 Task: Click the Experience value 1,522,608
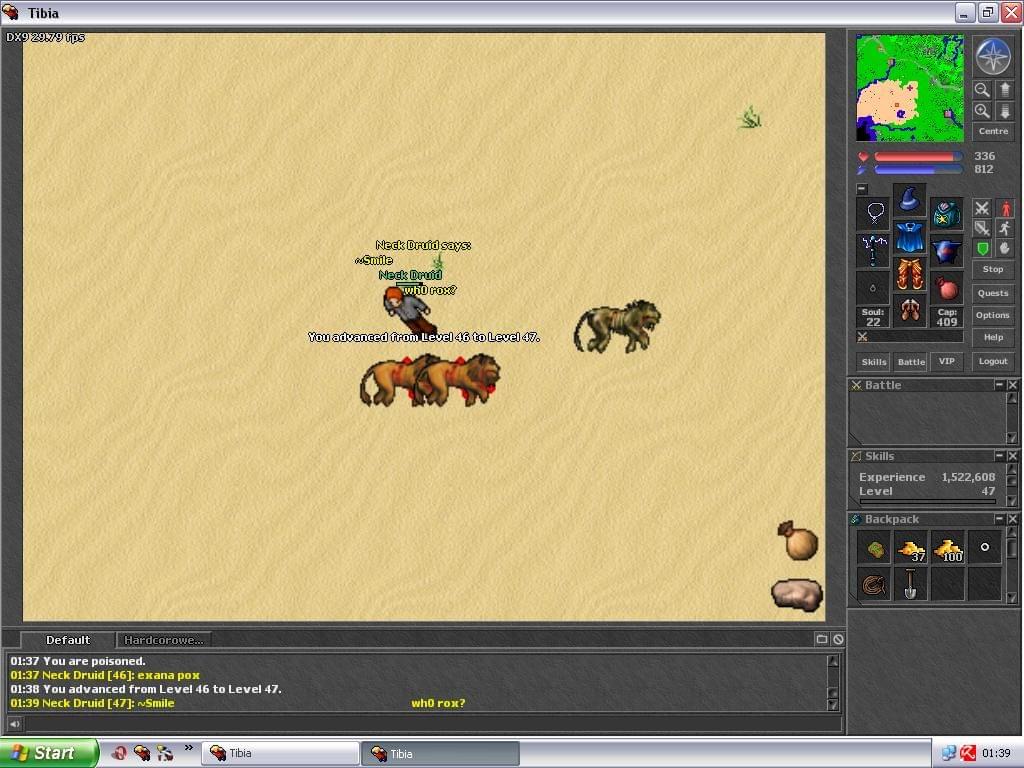point(968,477)
